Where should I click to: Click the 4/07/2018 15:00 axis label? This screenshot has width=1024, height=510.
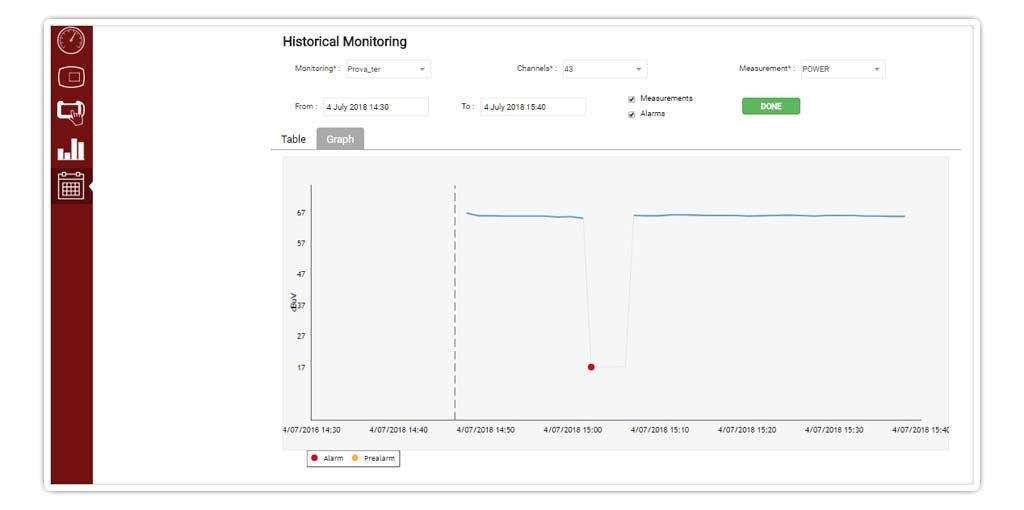pyautogui.click(x=573, y=430)
